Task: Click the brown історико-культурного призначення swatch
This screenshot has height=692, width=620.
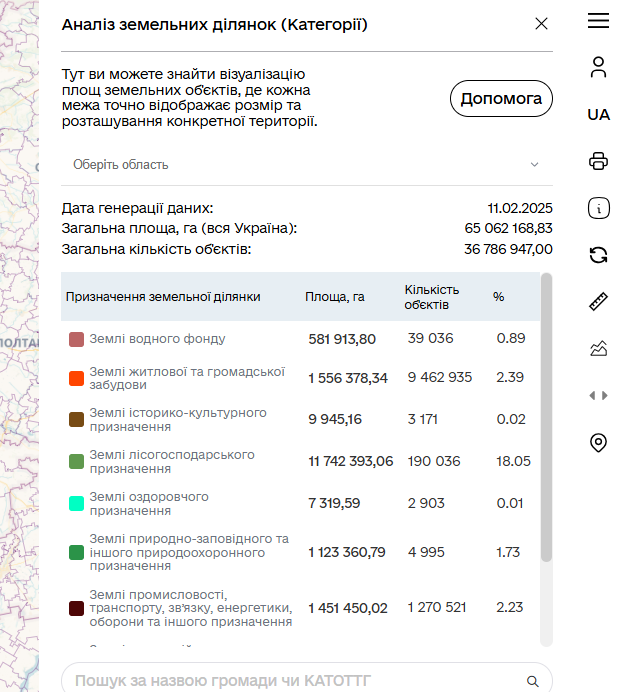Action: (76, 420)
